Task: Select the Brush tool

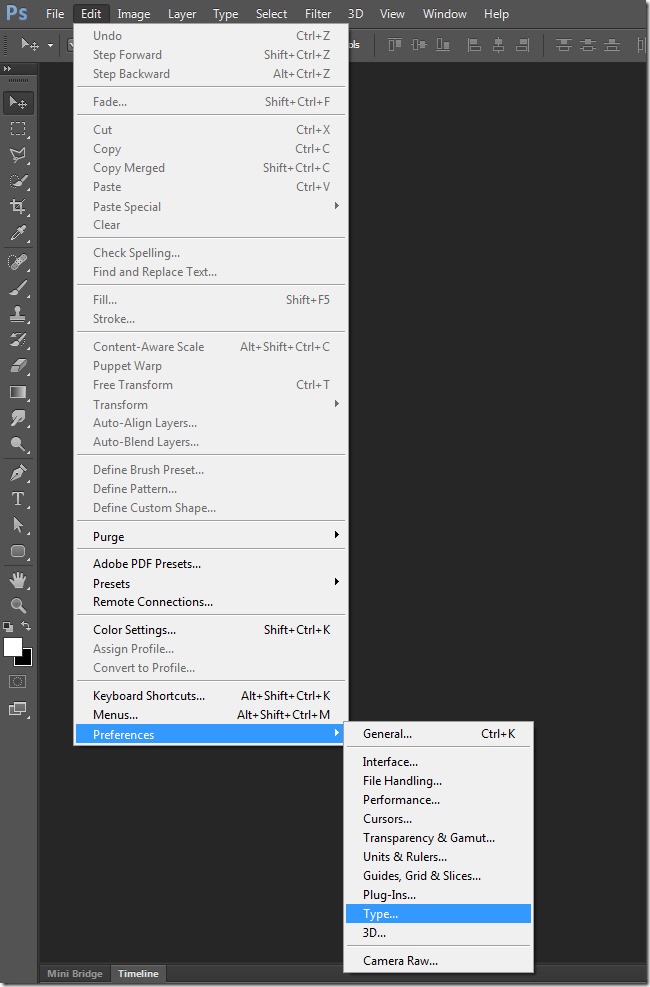Action: [x=18, y=288]
